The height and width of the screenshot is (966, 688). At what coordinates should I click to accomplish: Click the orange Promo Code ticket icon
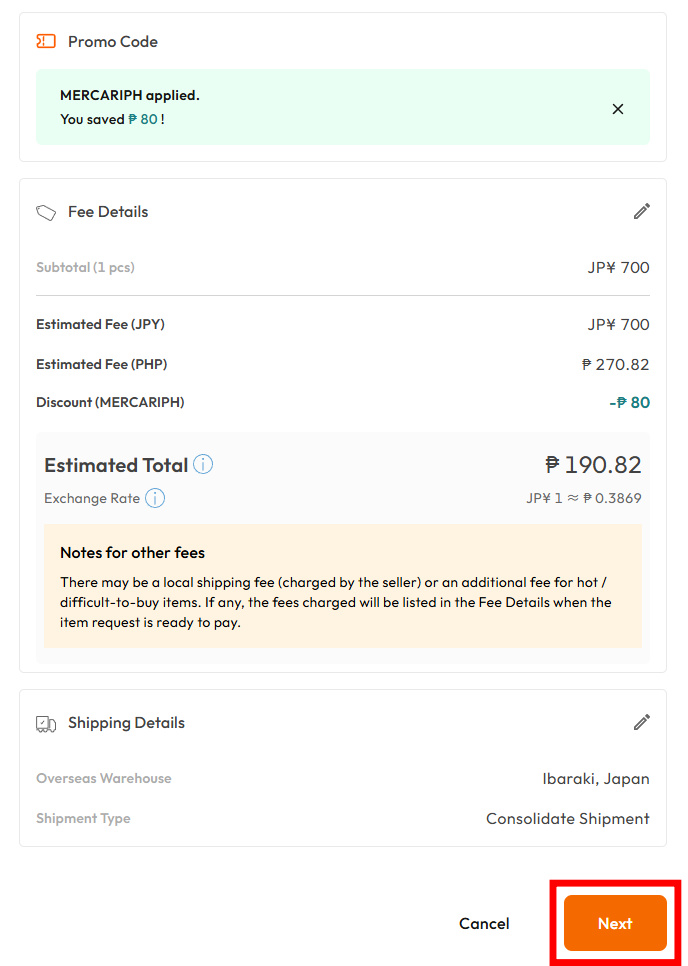point(46,41)
